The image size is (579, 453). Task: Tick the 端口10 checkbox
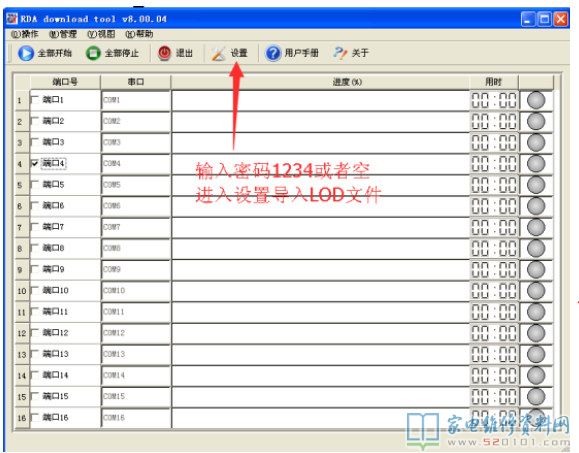point(35,290)
